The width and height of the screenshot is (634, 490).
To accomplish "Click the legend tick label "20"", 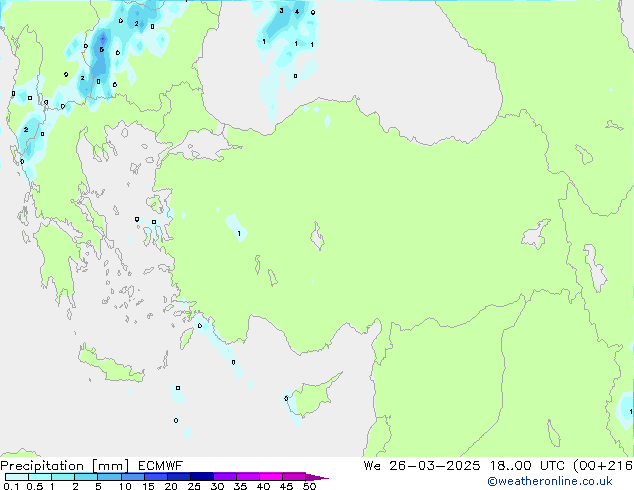I will click(171, 486).
